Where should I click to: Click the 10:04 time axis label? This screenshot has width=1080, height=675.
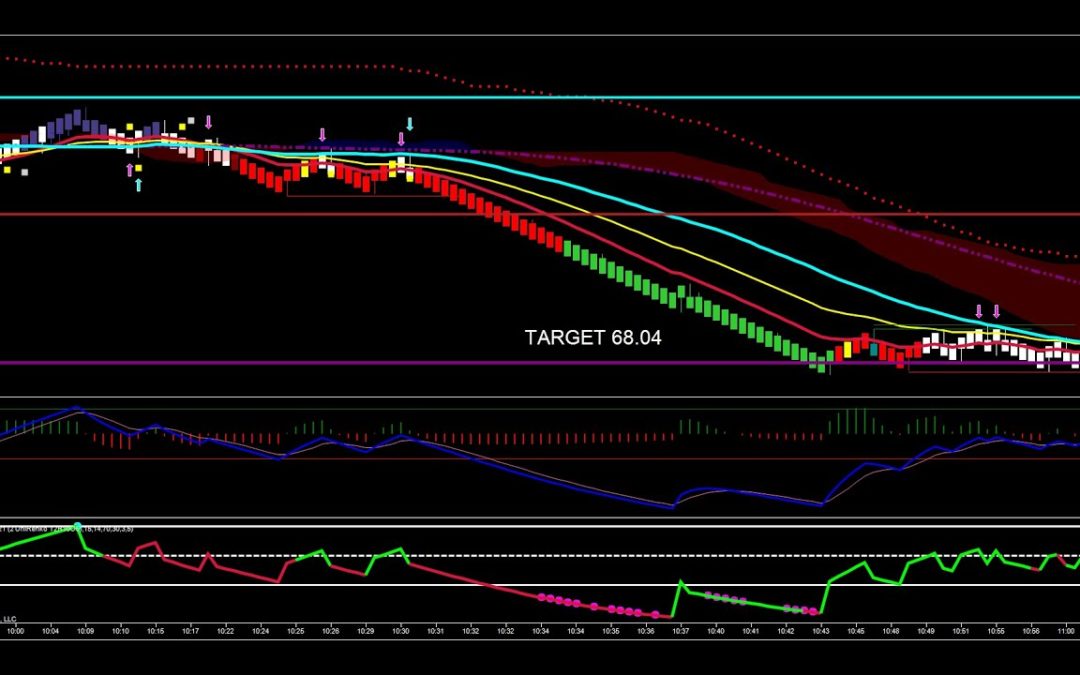(x=50, y=631)
